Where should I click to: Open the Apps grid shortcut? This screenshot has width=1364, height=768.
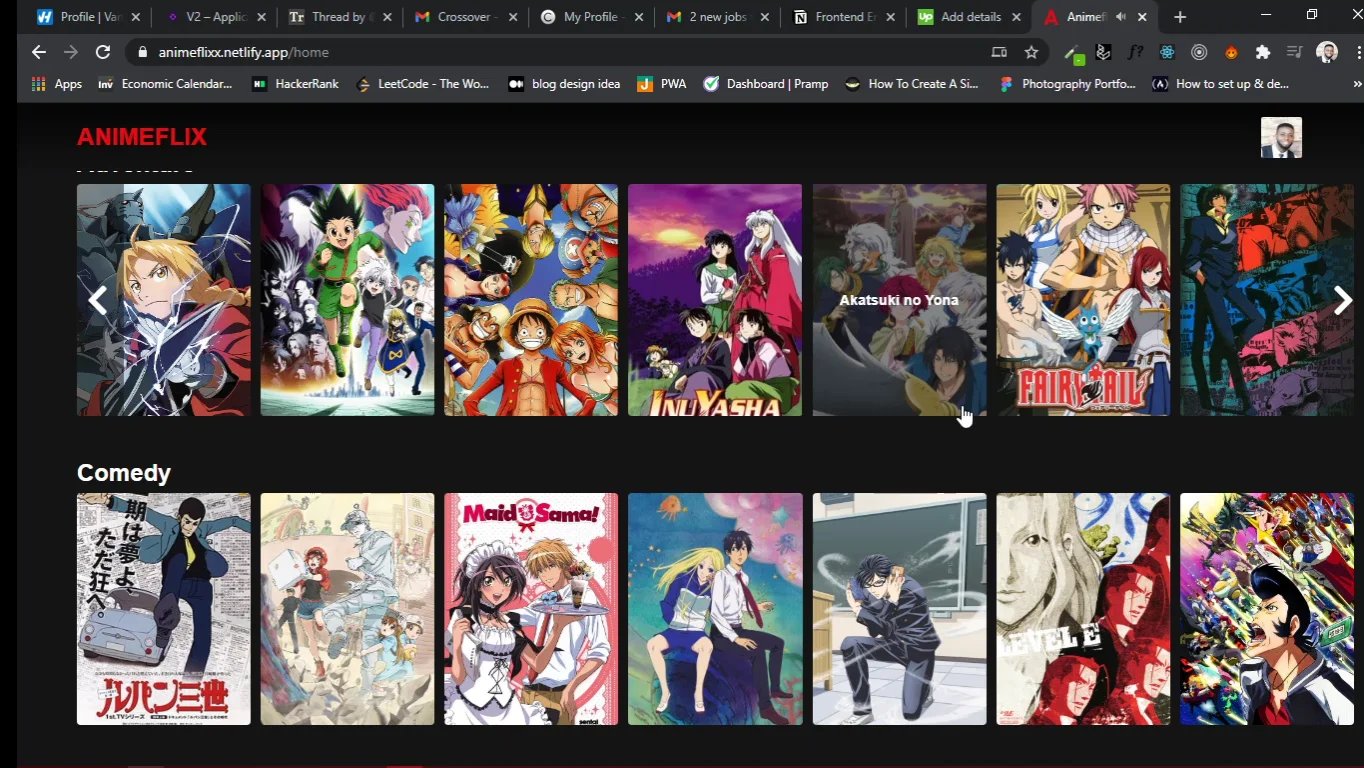[x=56, y=84]
